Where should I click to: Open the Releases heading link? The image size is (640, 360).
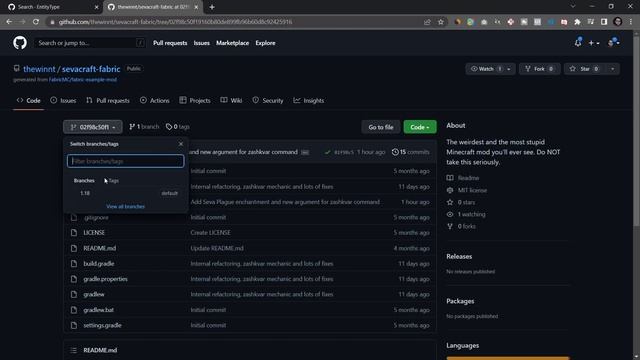tap(459, 256)
